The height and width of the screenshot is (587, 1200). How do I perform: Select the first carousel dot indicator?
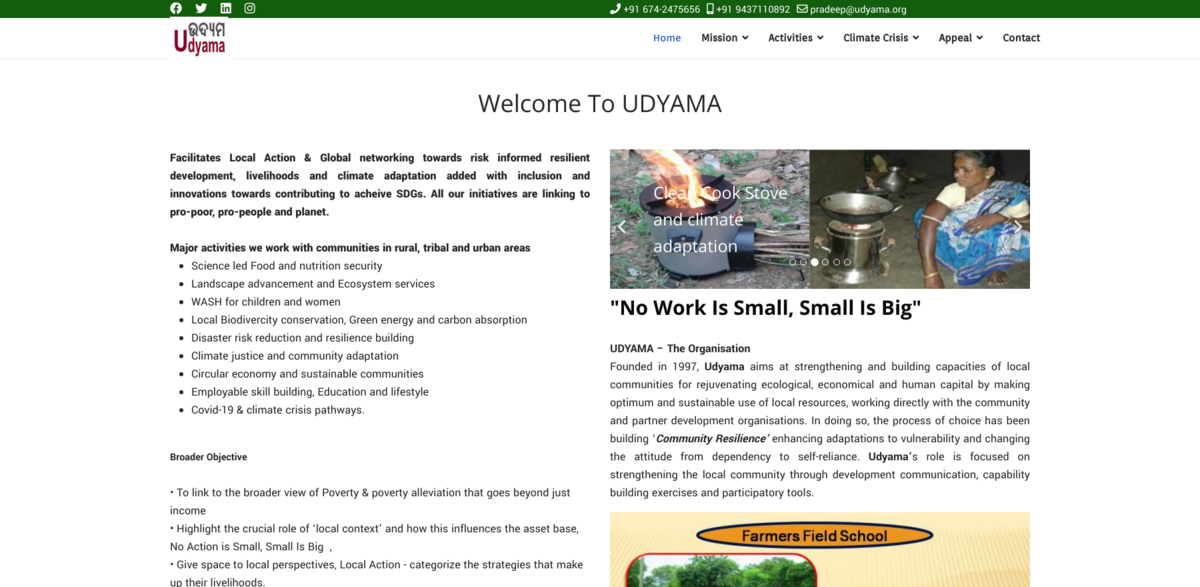(793, 261)
